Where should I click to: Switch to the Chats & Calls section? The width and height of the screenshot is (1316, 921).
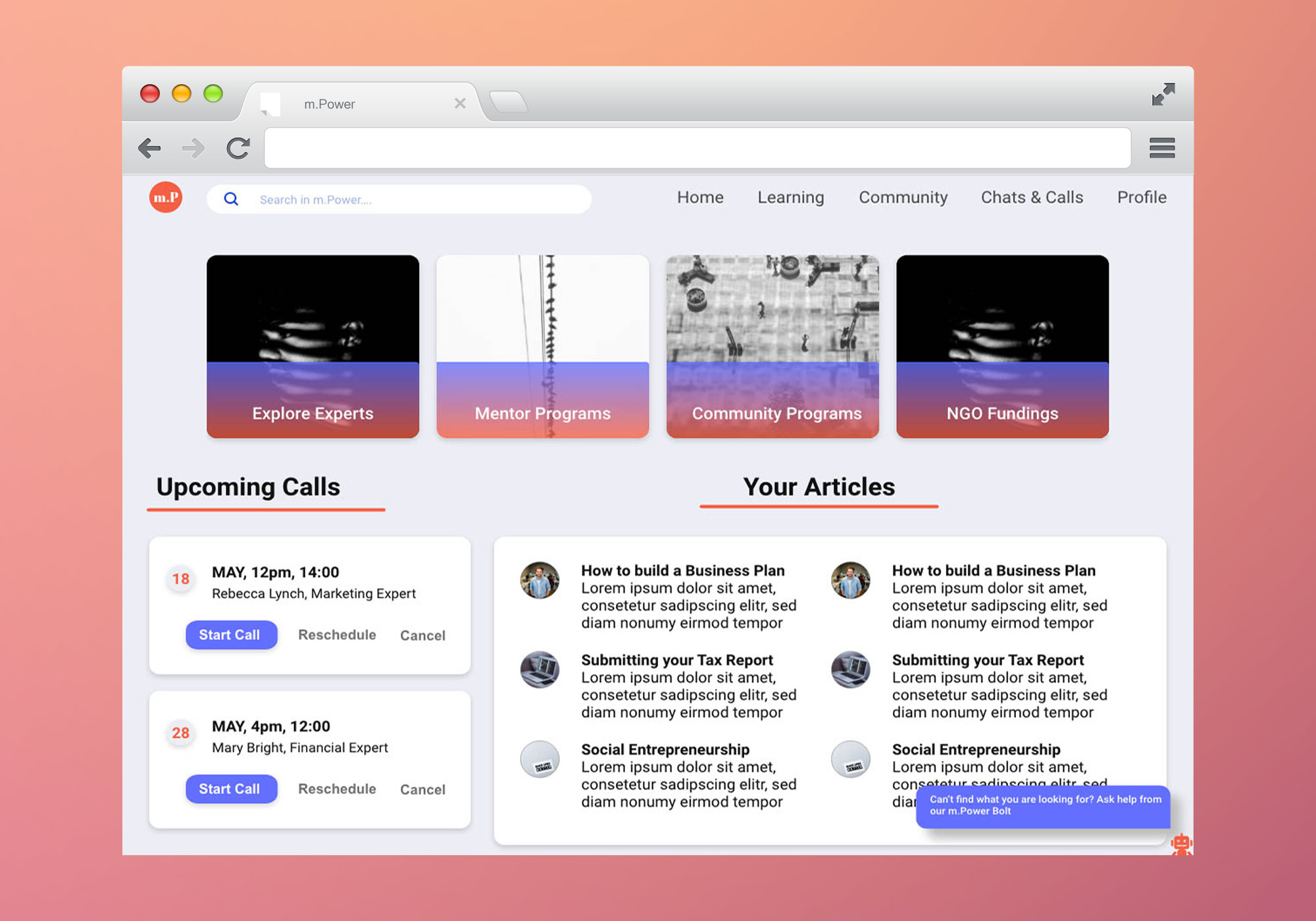pos(1032,197)
